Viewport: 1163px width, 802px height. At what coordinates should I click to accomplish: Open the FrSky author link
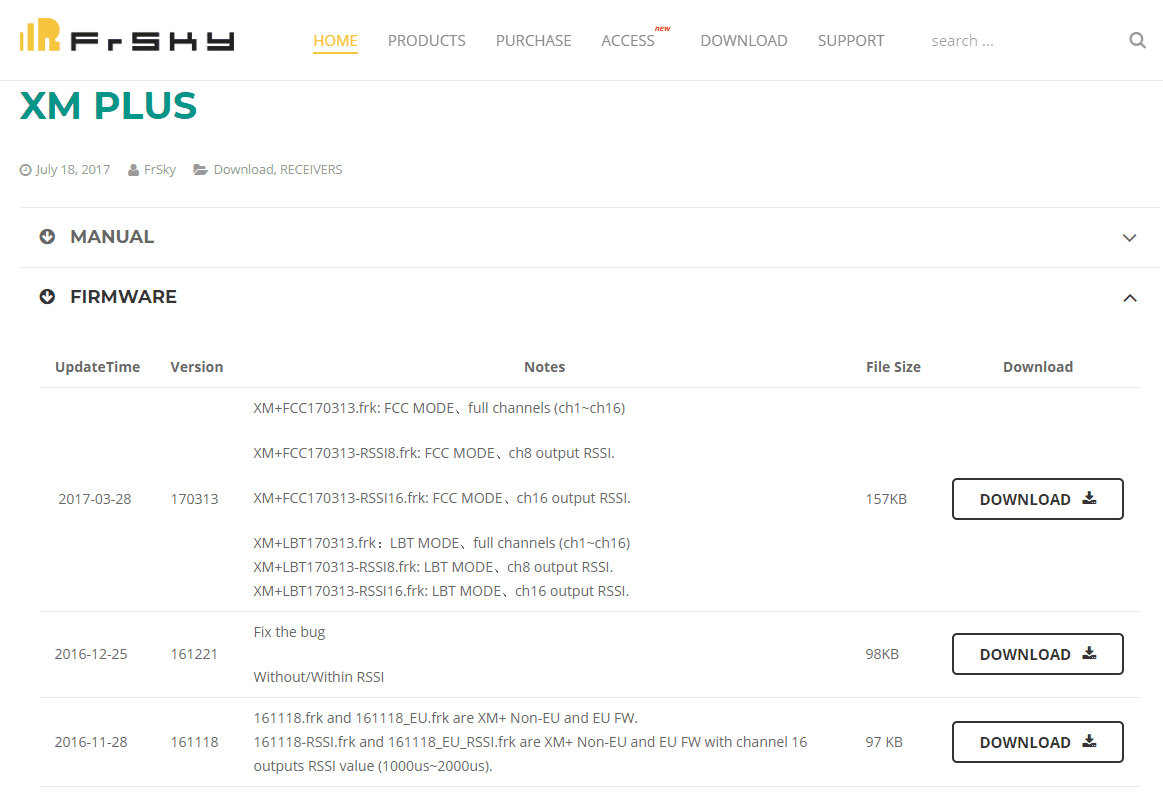159,170
